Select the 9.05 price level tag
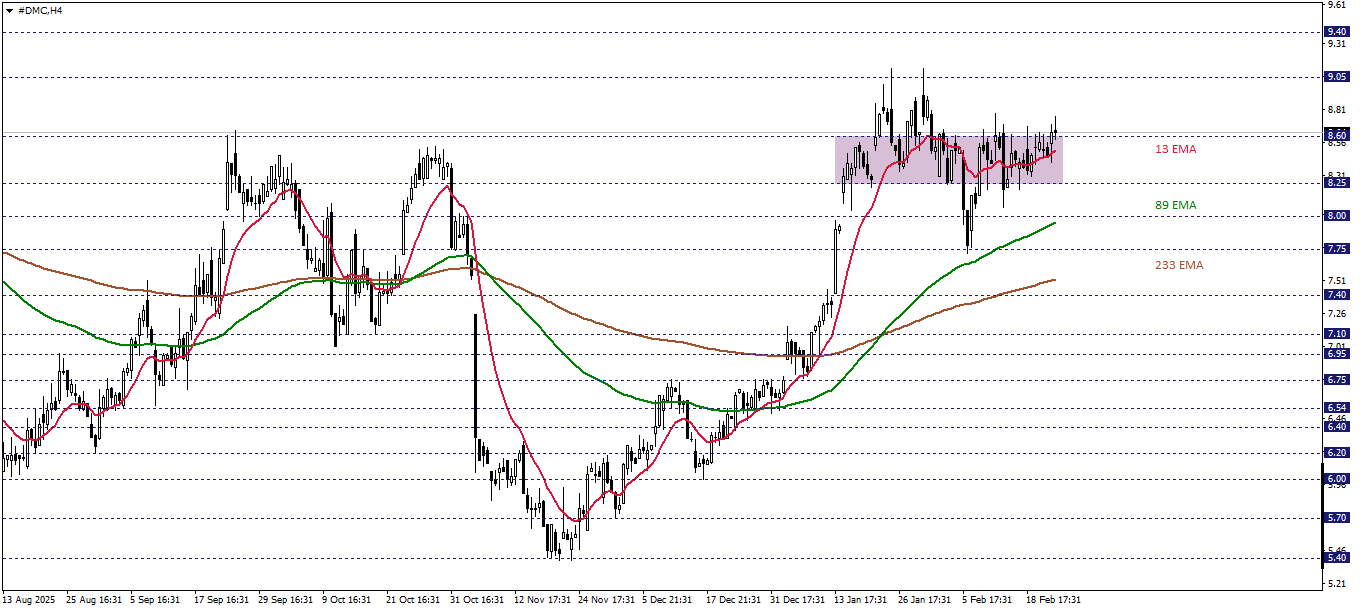Image resolution: width=1362 pixels, height=611 pixels. (1336, 77)
